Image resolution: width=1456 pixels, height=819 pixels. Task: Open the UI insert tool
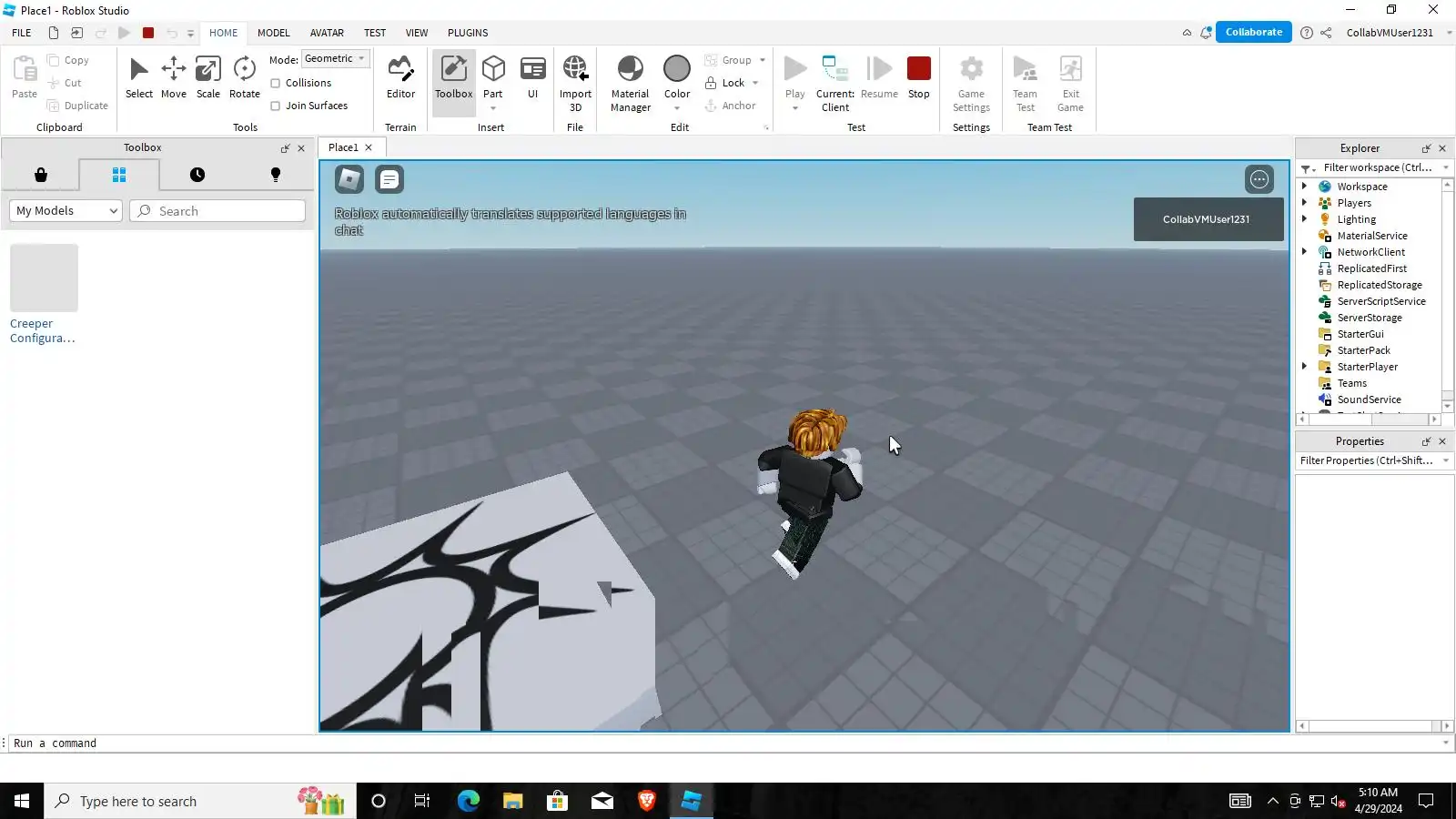tap(533, 78)
